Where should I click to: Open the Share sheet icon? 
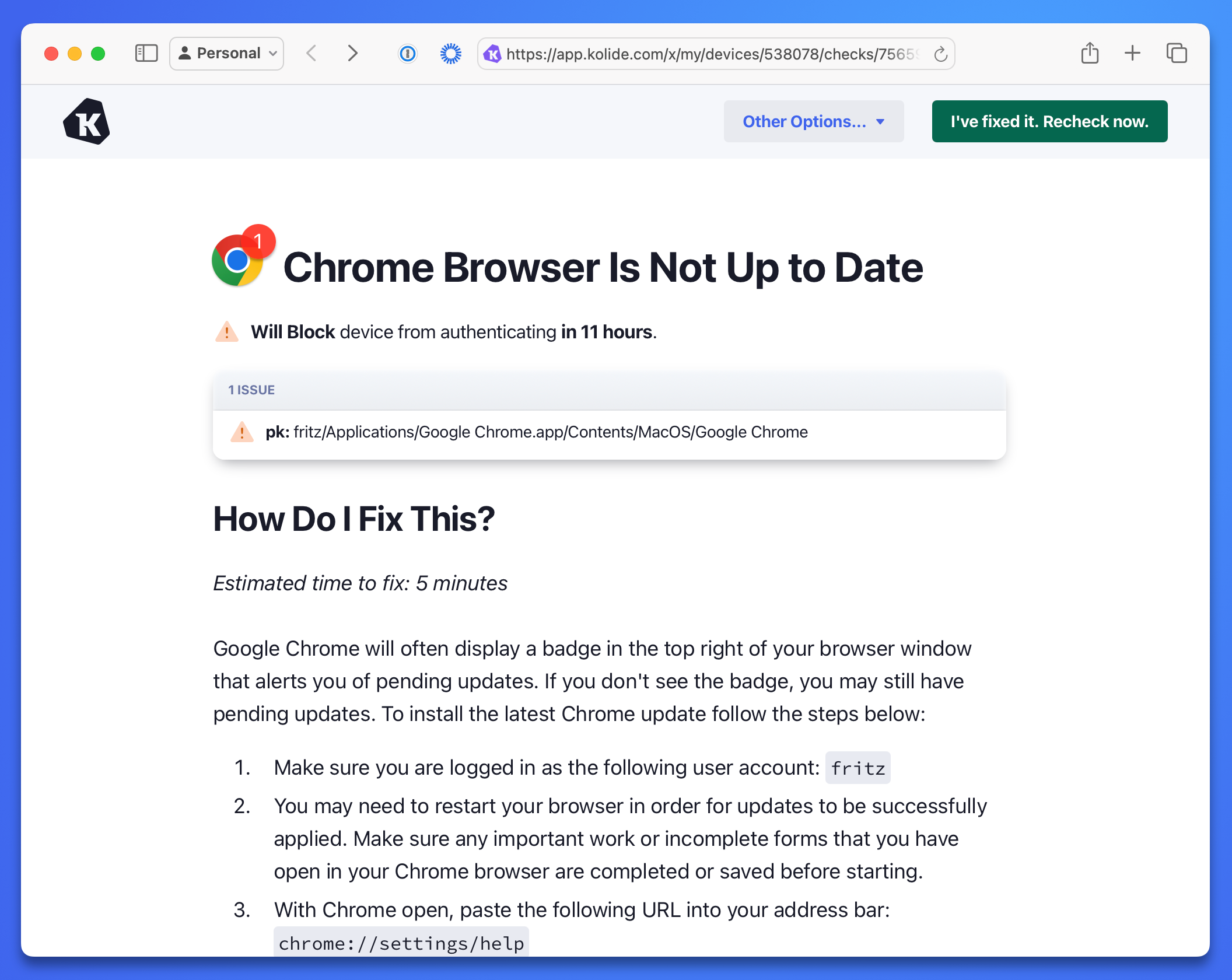[x=1089, y=54]
